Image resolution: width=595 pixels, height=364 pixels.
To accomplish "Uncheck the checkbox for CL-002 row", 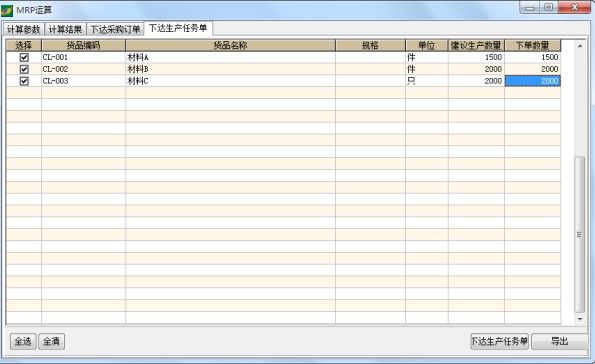I will tap(24, 69).
